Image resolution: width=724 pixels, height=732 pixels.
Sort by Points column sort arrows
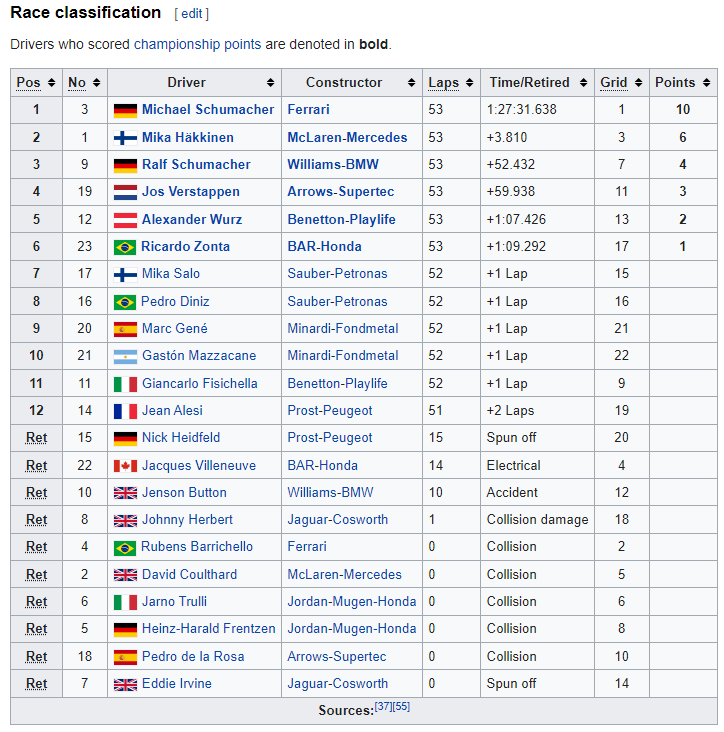click(707, 83)
